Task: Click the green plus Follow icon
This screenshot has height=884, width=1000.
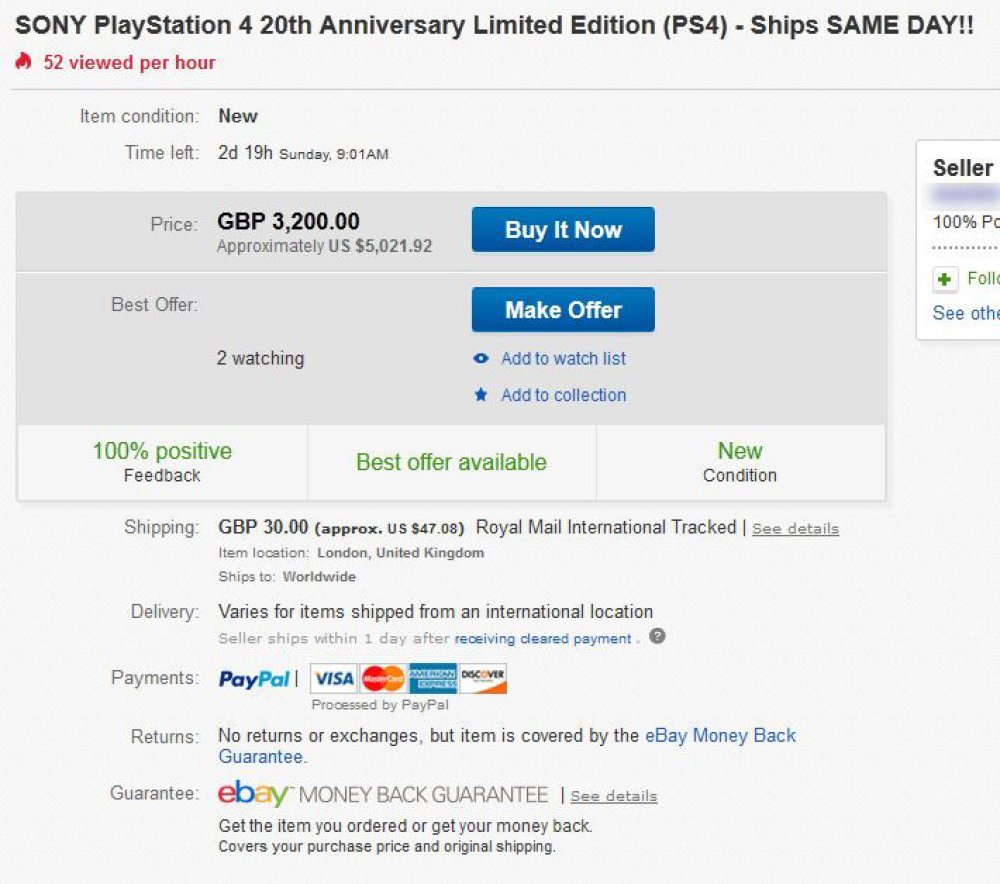Action: (x=945, y=279)
